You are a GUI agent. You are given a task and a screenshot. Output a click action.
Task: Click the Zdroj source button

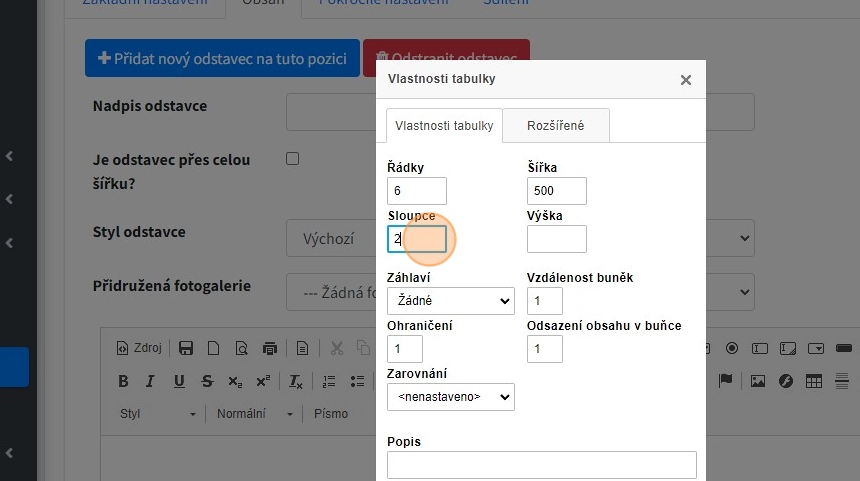tap(139, 348)
